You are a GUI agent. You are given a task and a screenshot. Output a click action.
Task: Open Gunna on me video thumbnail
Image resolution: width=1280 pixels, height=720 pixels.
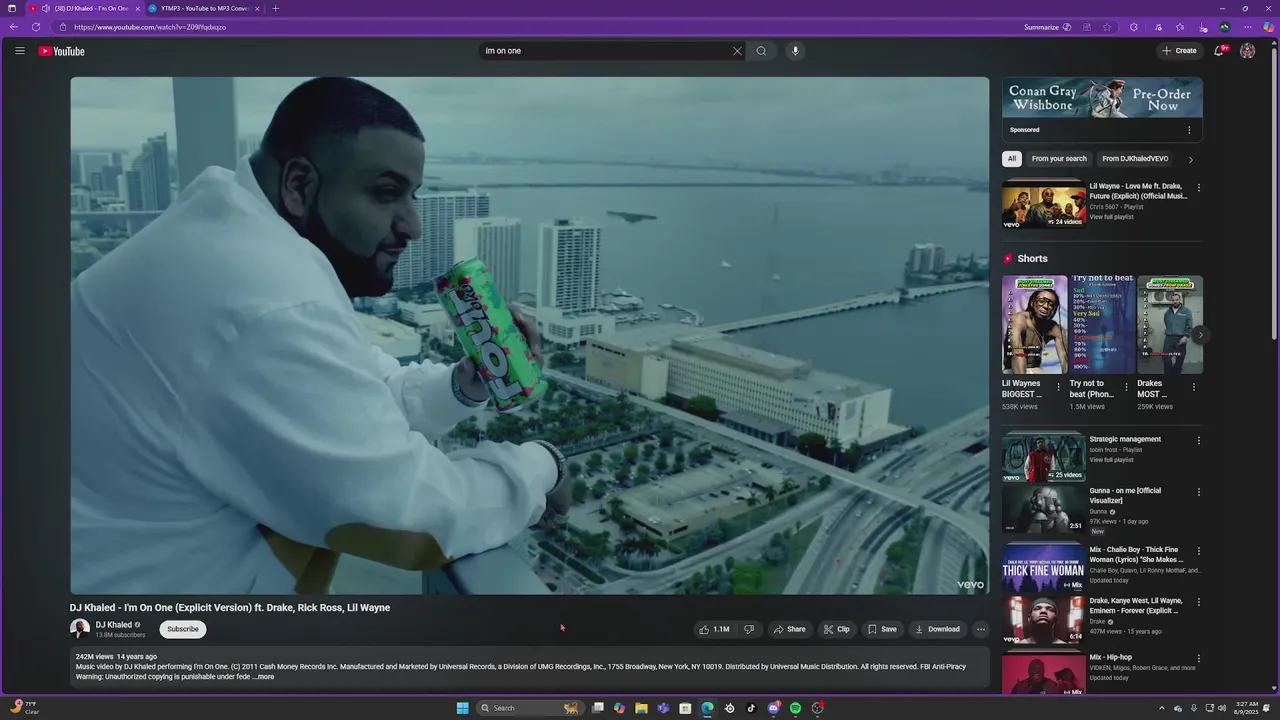[x=1044, y=510]
